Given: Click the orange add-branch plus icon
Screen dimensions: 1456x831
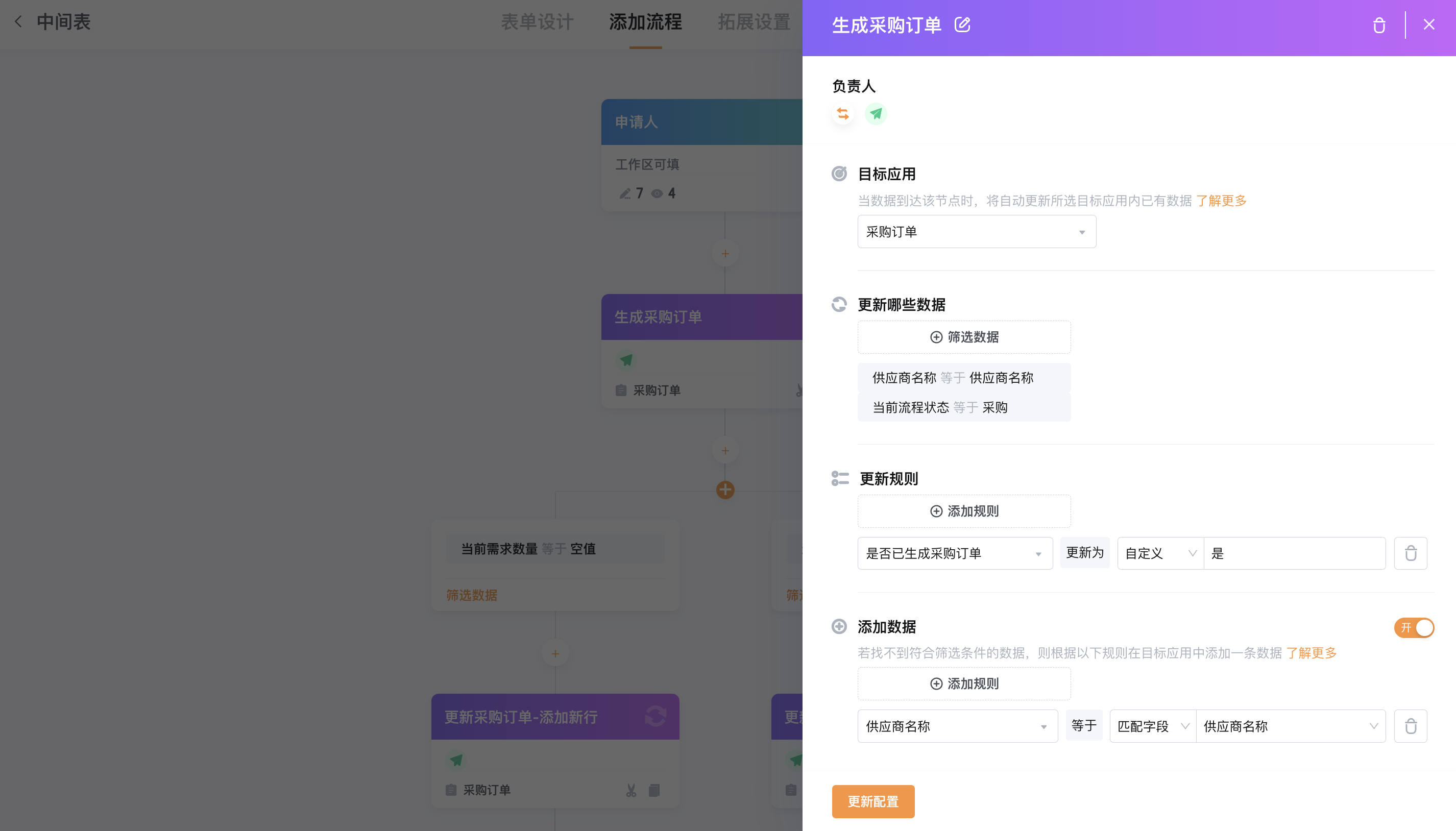Looking at the screenshot, I should (x=725, y=489).
